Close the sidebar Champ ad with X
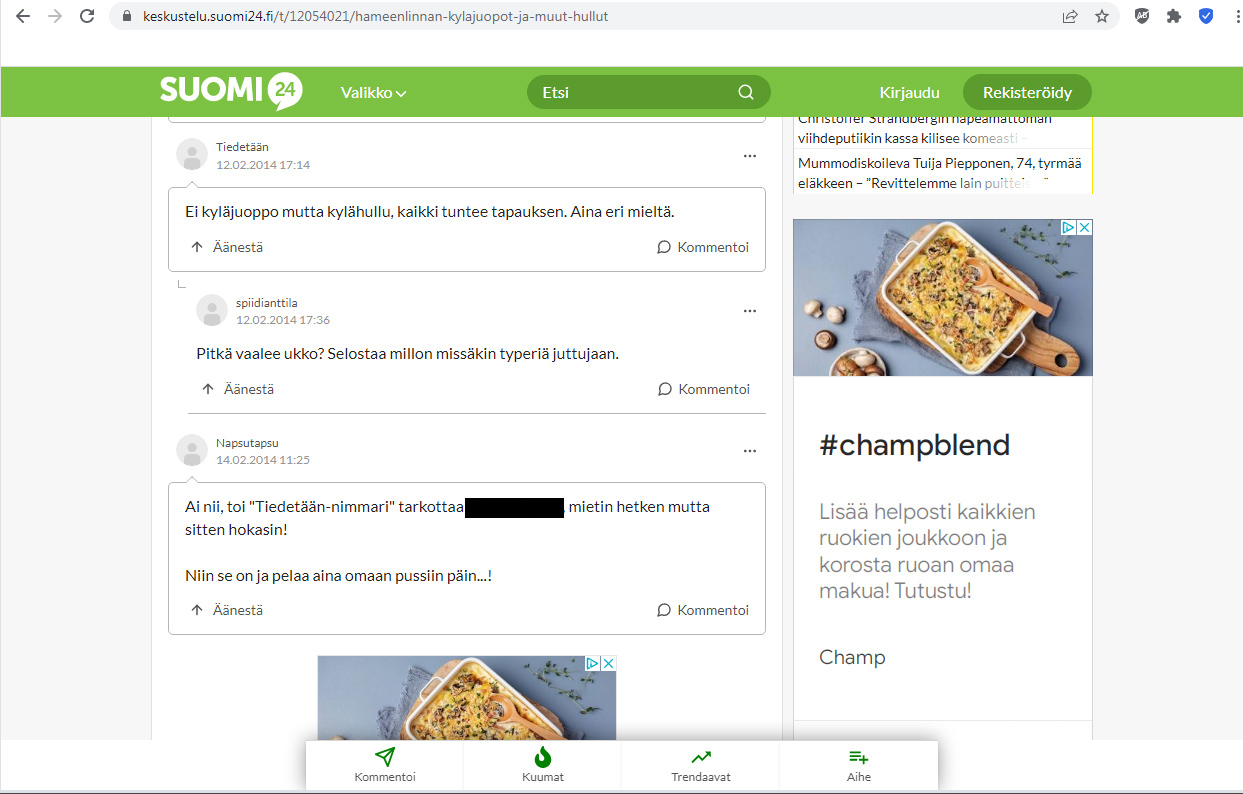1243x794 pixels. click(1085, 227)
